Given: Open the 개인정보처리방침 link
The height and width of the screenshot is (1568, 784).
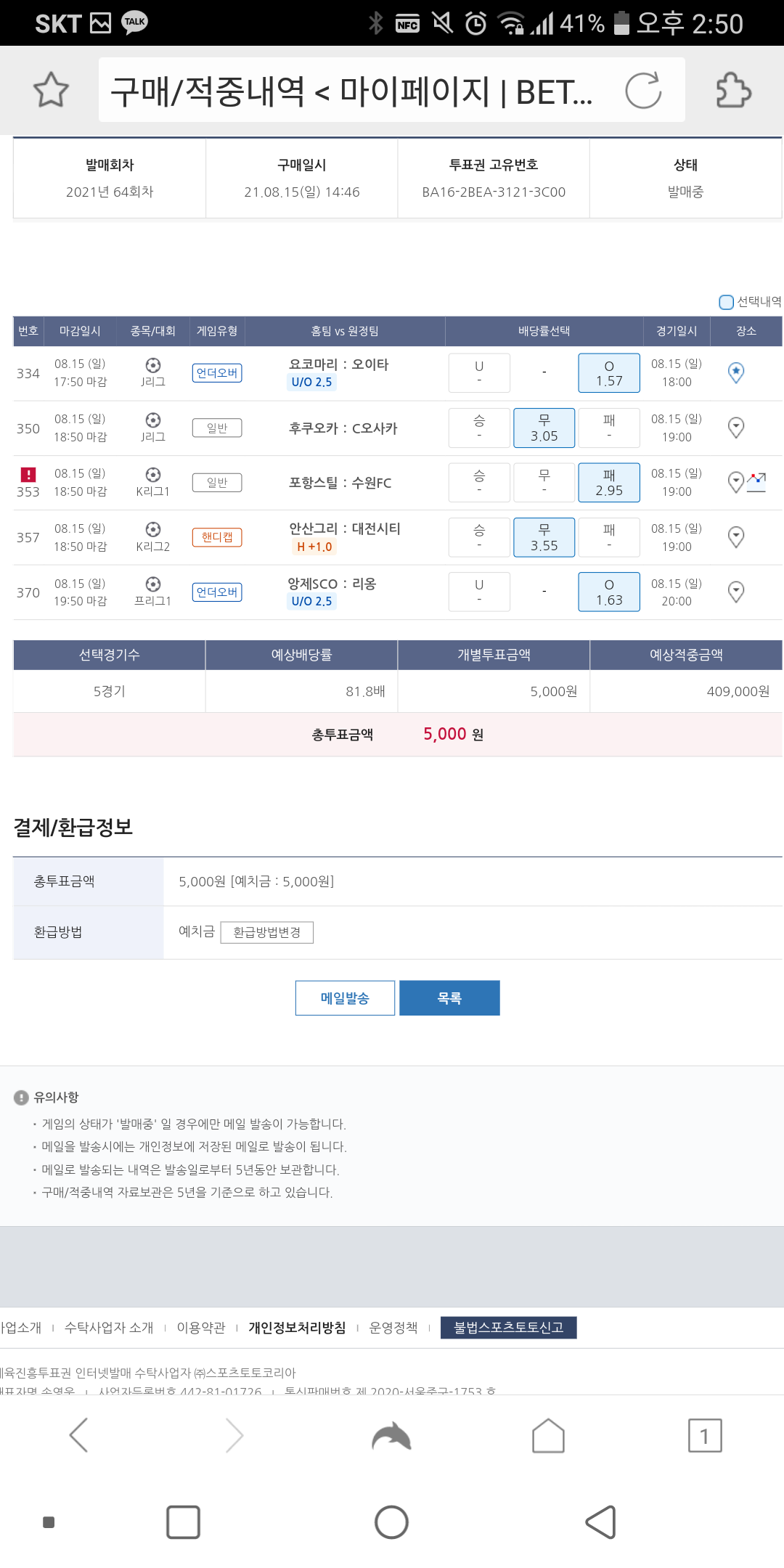Looking at the screenshot, I should coord(297,1328).
